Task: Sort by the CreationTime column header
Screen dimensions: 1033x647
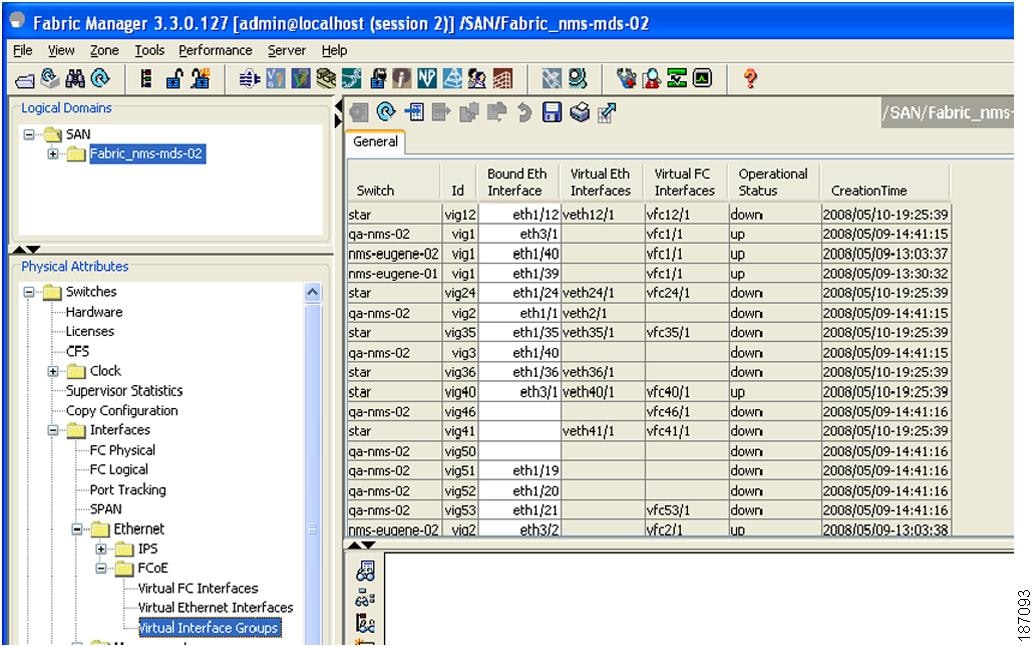Action: tap(885, 183)
